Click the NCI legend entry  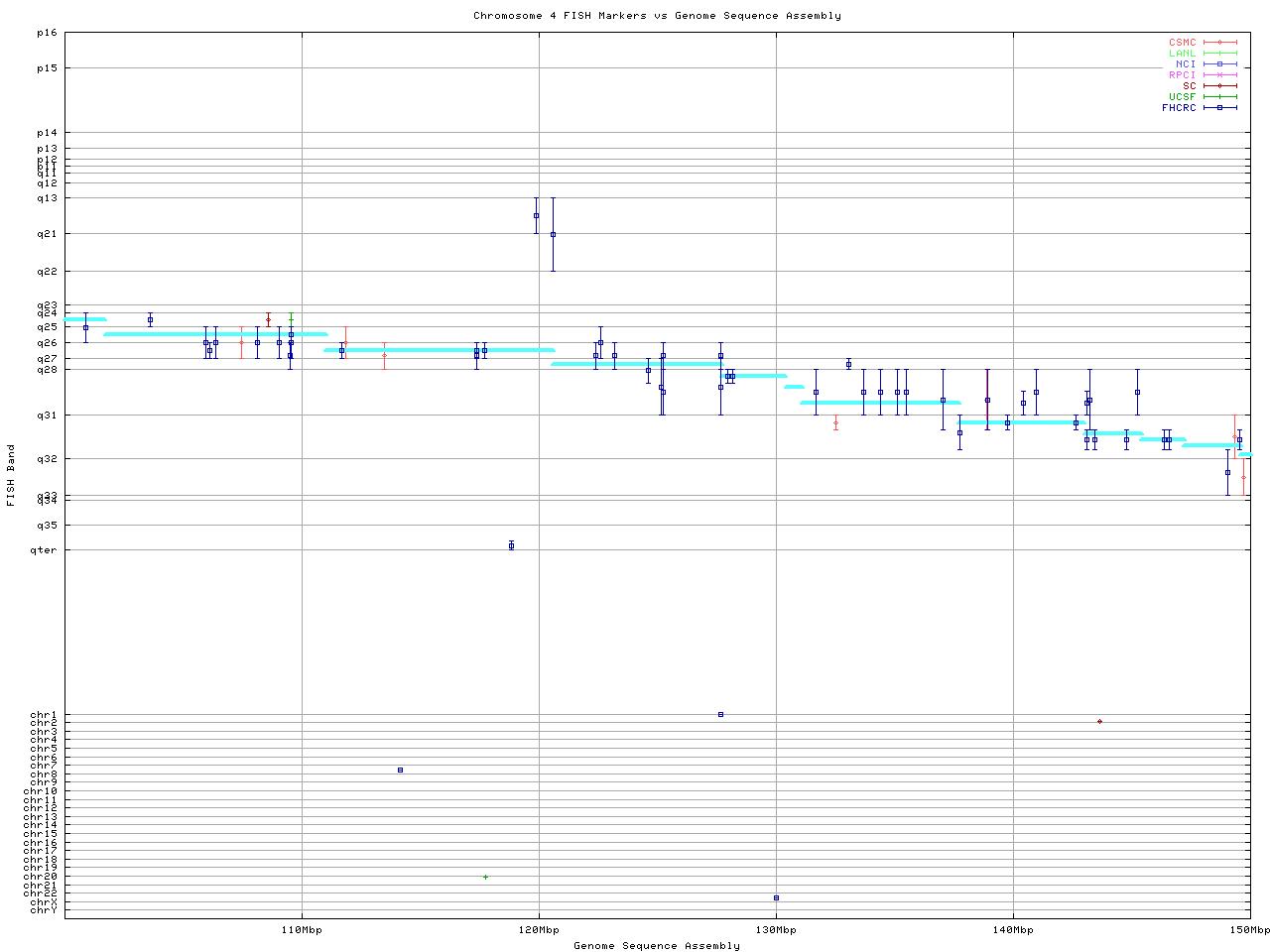1185,64
